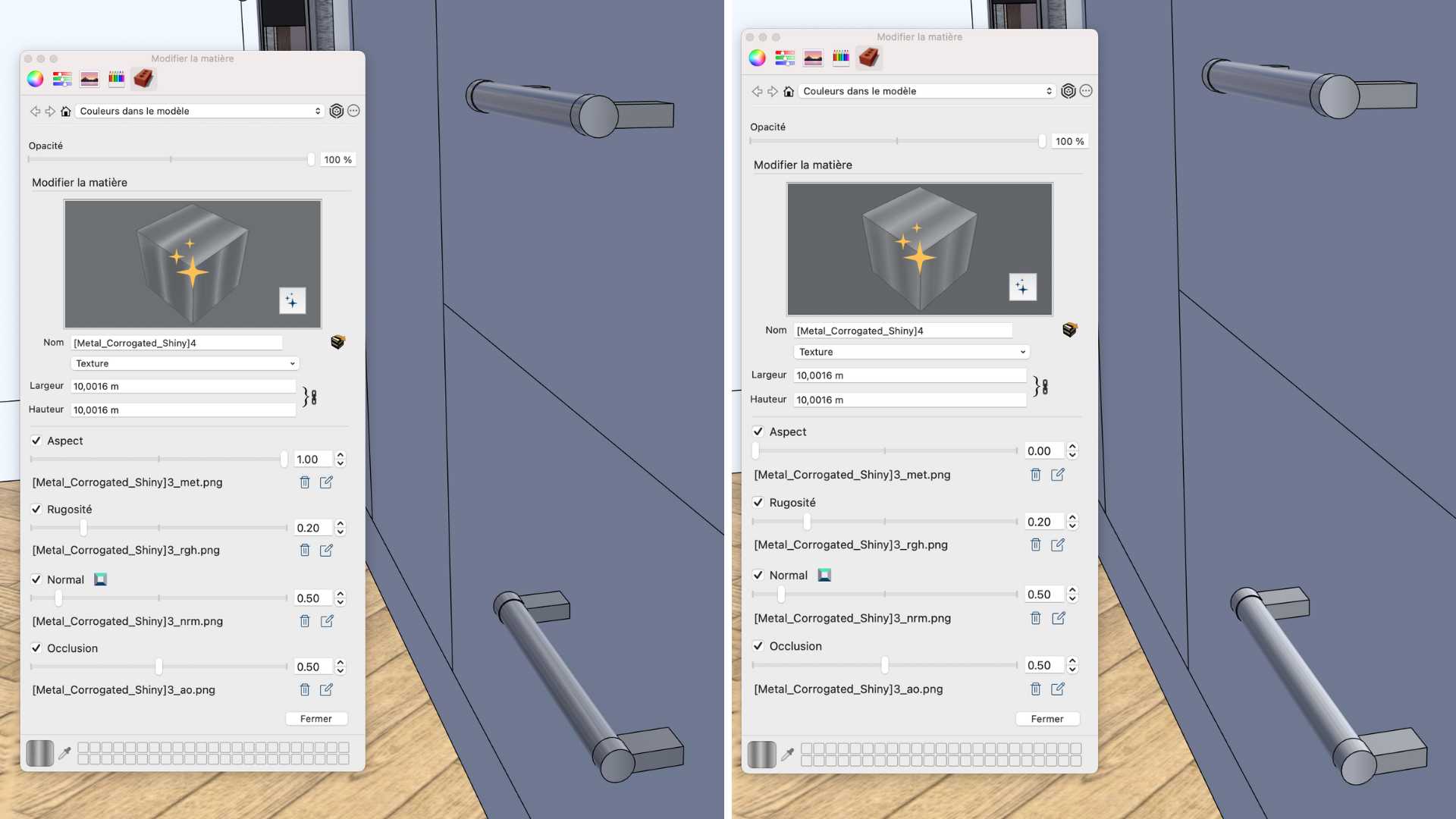1456x819 pixels.
Task: Open color wheel picker in left panel
Action: (x=35, y=79)
